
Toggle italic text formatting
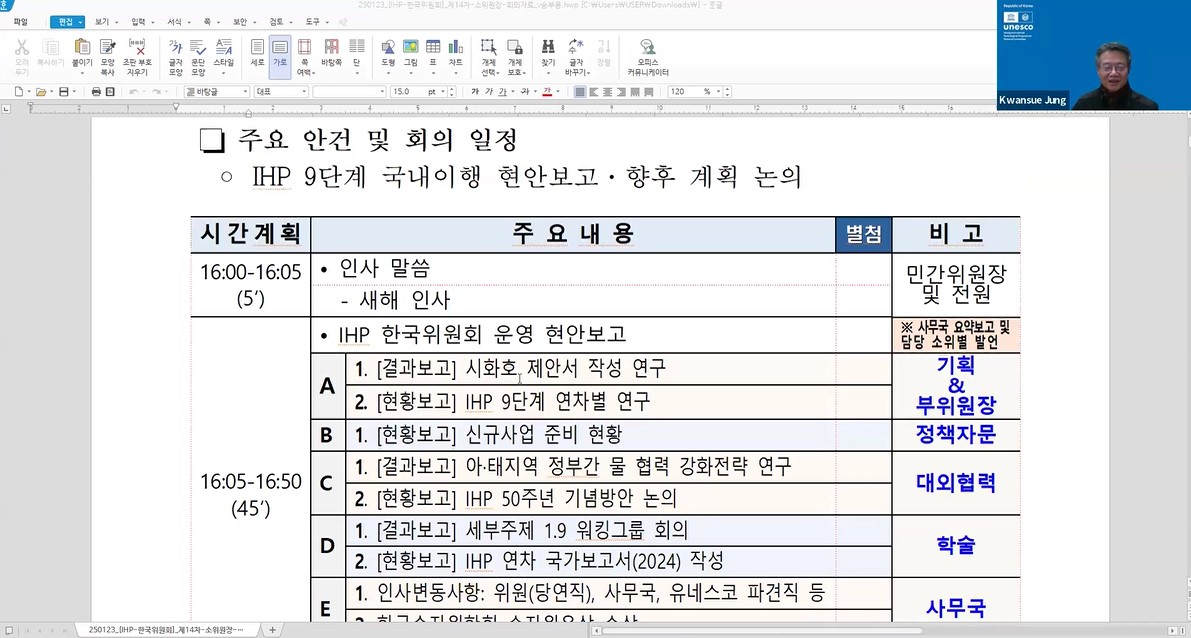tap(488, 92)
